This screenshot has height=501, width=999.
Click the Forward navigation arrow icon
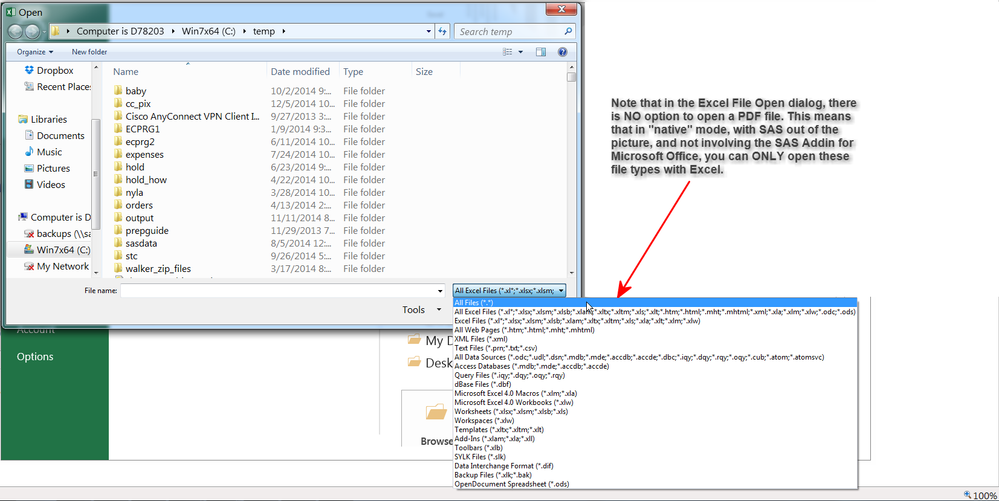(32, 31)
